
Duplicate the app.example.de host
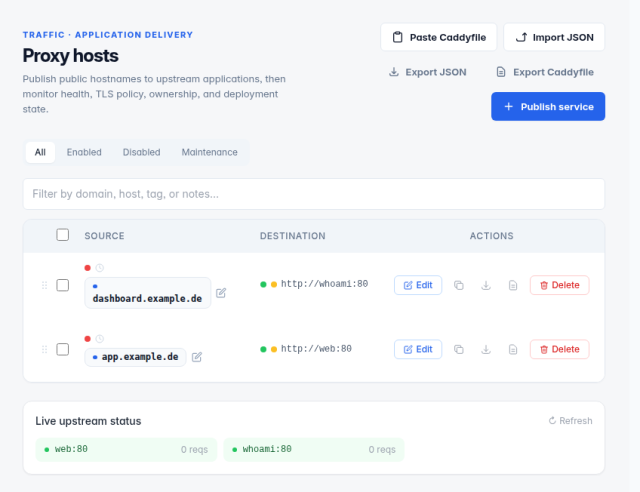click(459, 349)
